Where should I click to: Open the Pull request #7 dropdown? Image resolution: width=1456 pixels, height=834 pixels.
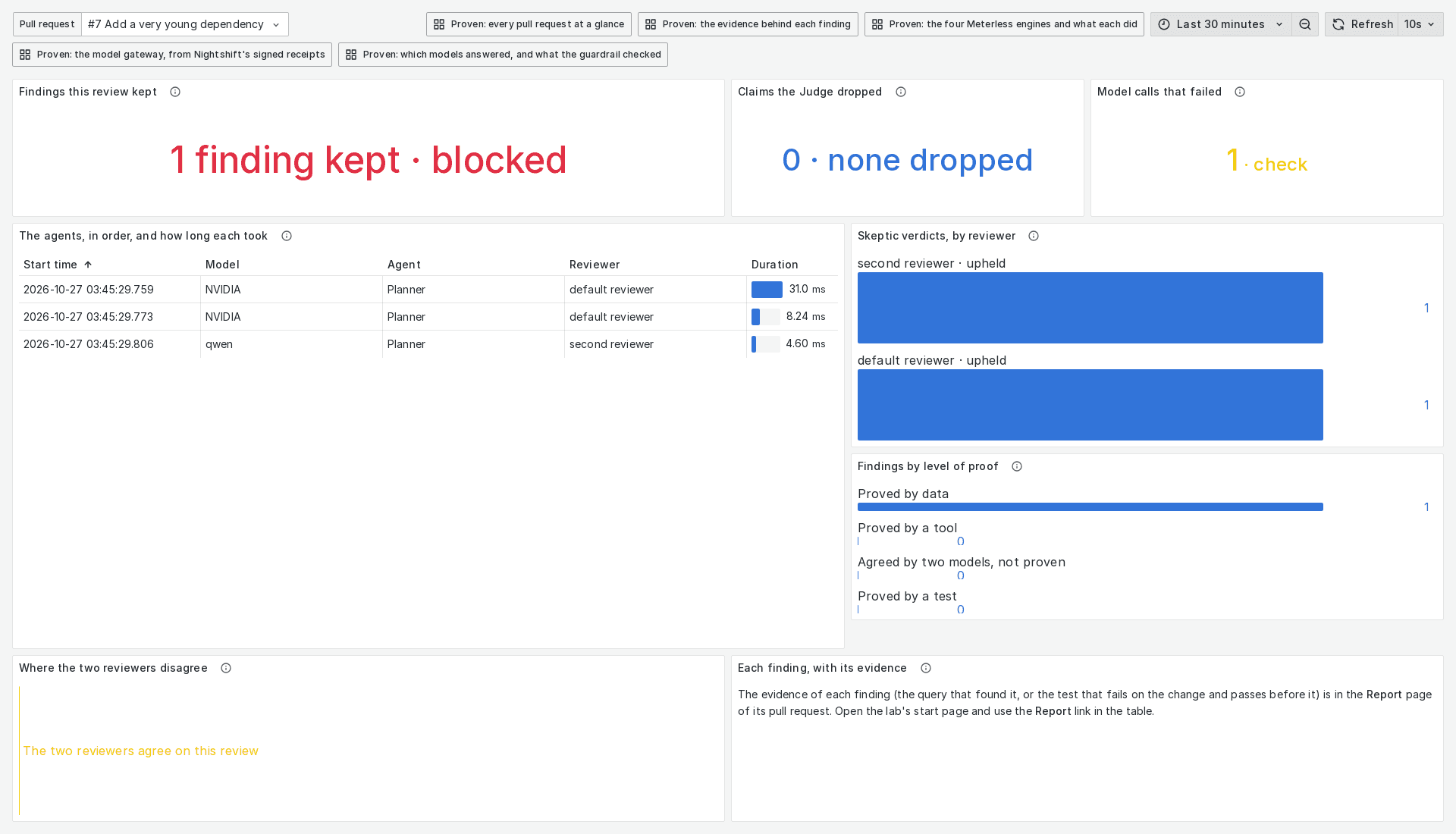(x=185, y=24)
